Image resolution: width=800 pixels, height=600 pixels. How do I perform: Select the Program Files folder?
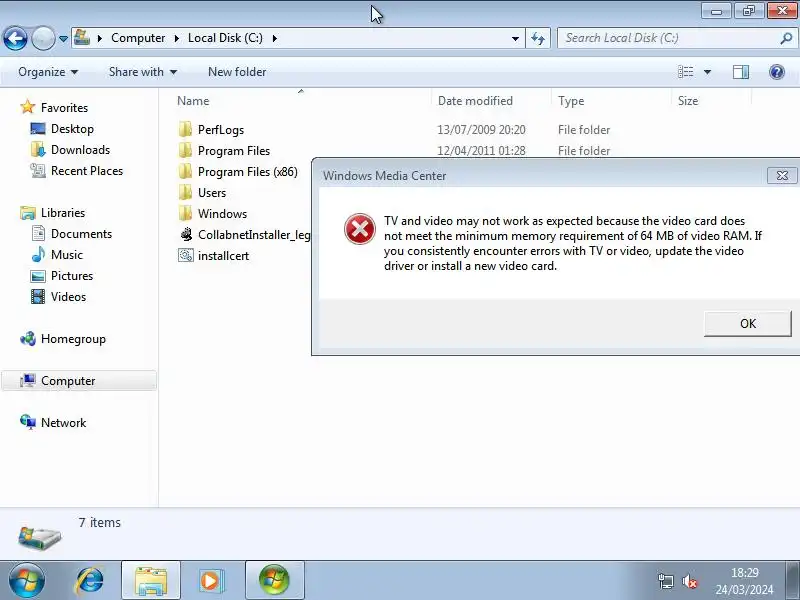point(234,151)
